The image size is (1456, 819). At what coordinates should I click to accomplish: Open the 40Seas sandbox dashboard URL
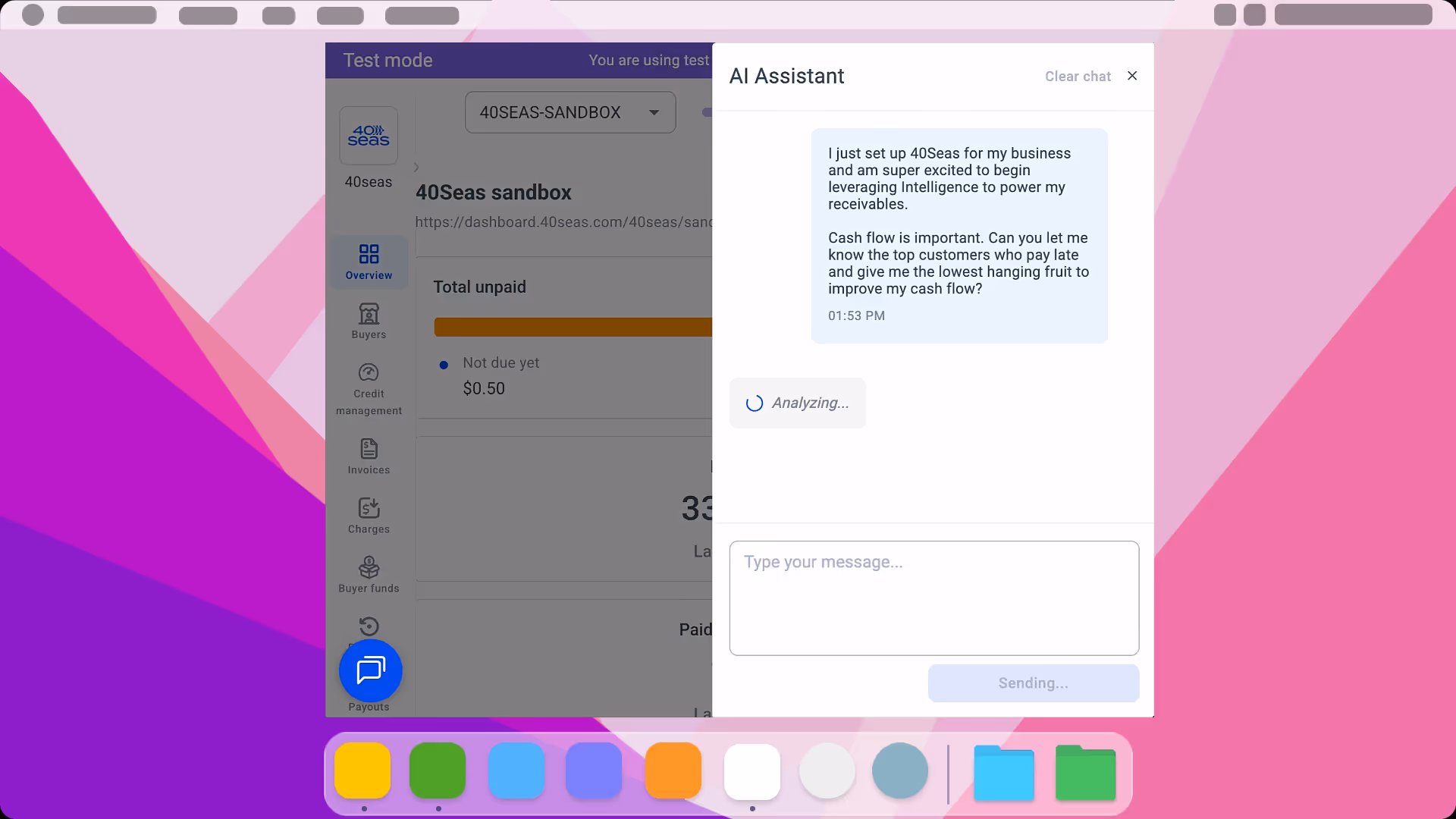[563, 222]
